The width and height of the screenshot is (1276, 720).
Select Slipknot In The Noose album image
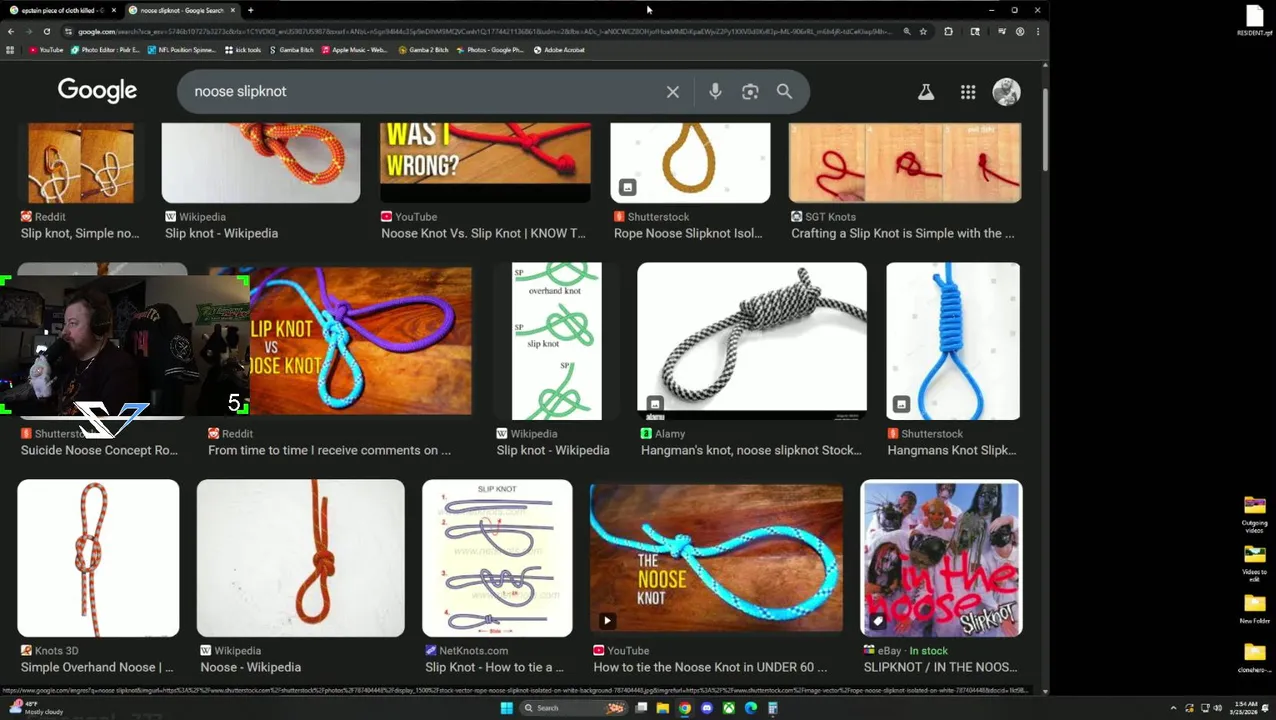click(x=941, y=558)
